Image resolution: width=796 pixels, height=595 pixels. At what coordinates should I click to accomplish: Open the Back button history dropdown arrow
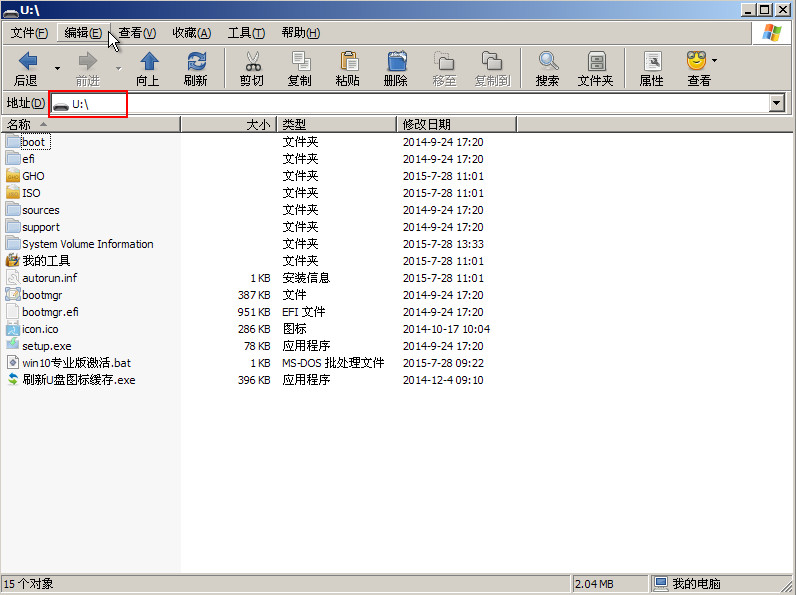(x=57, y=68)
